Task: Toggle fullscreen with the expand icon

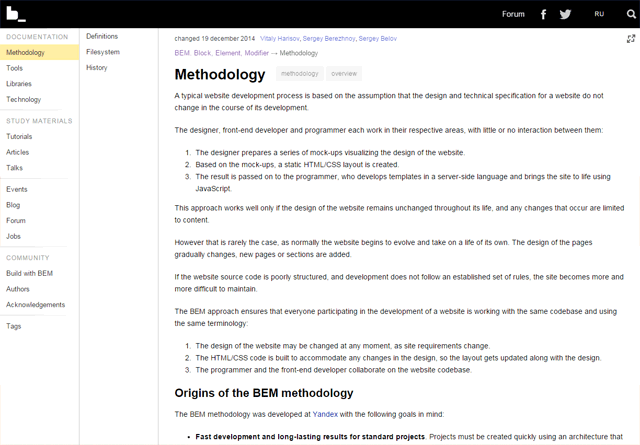Action: tap(631, 39)
